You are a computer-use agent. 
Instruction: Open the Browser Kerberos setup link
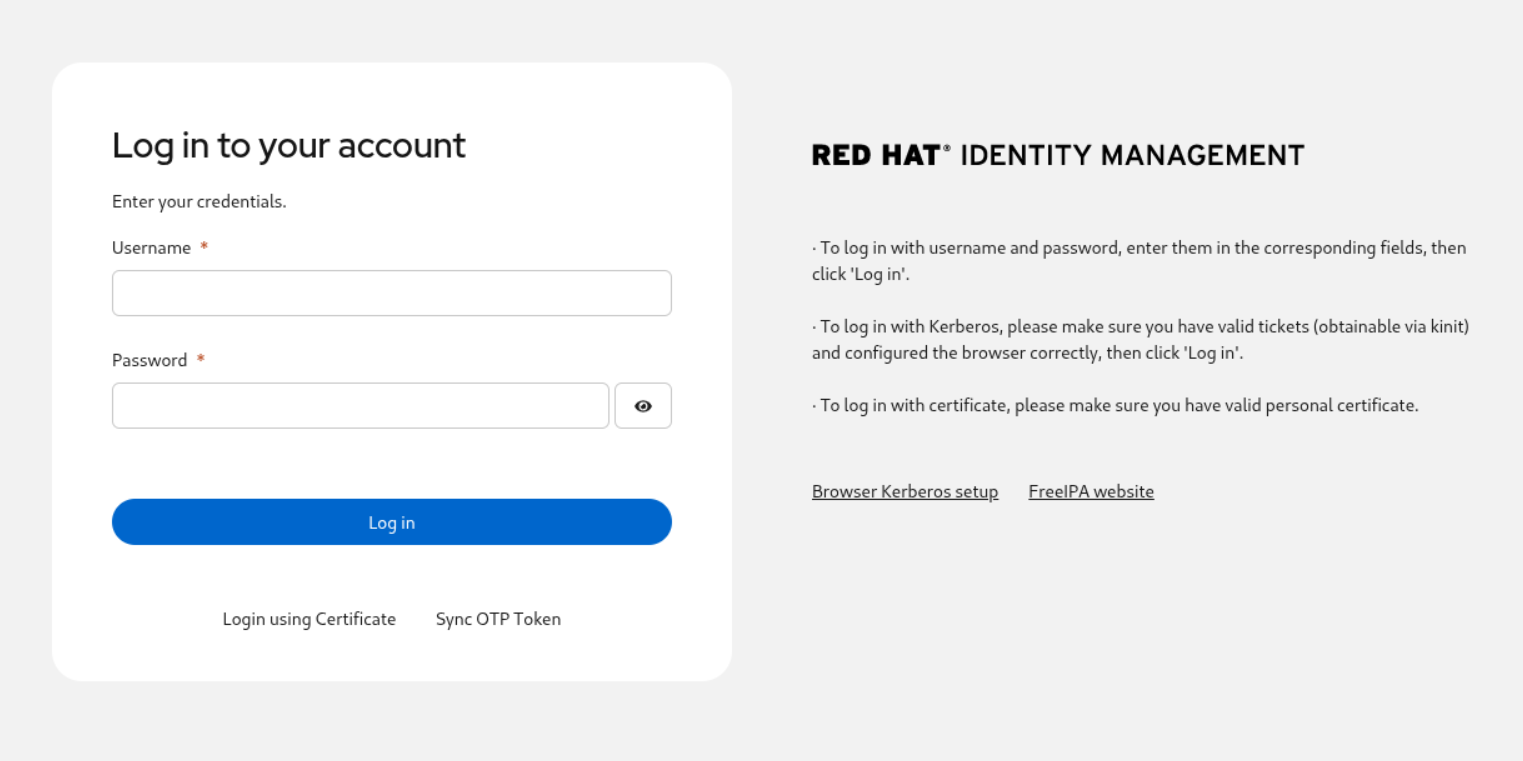coord(905,492)
